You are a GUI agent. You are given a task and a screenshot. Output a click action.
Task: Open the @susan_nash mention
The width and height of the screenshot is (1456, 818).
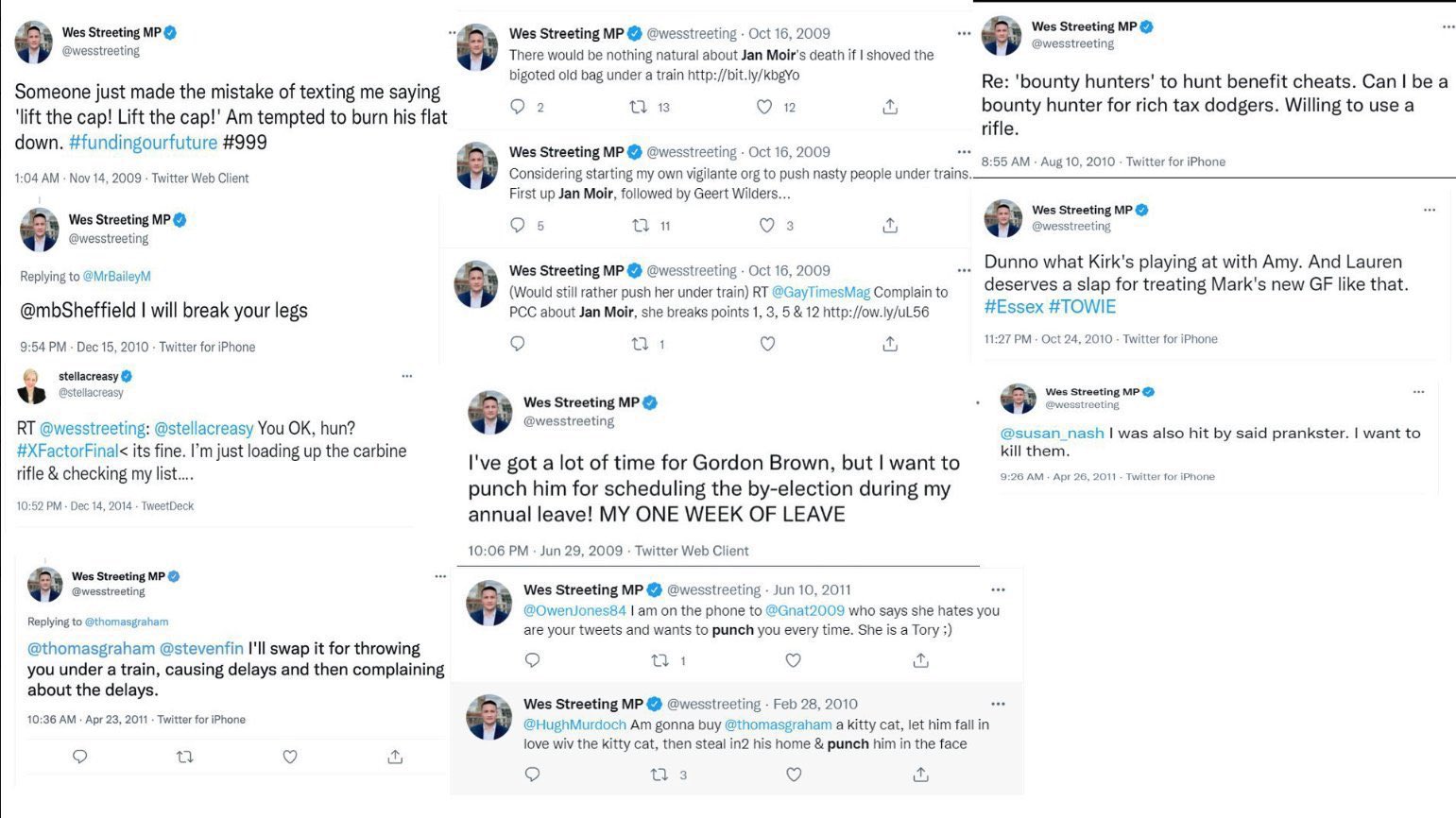(x=1052, y=434)
